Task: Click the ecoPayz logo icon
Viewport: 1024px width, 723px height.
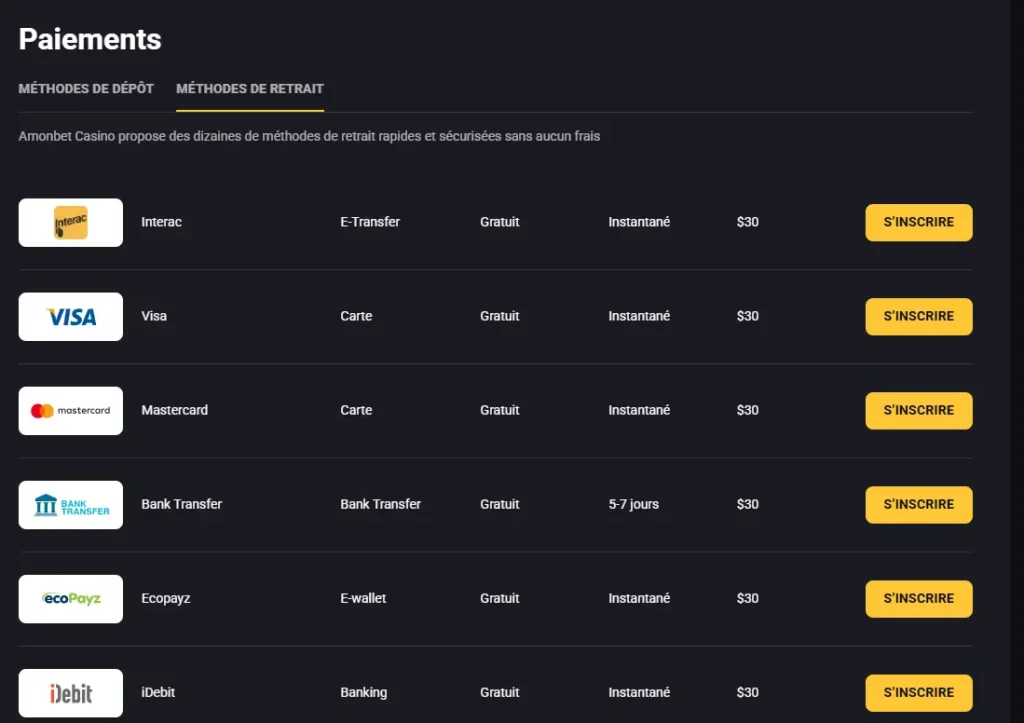Action: (71, 599)
